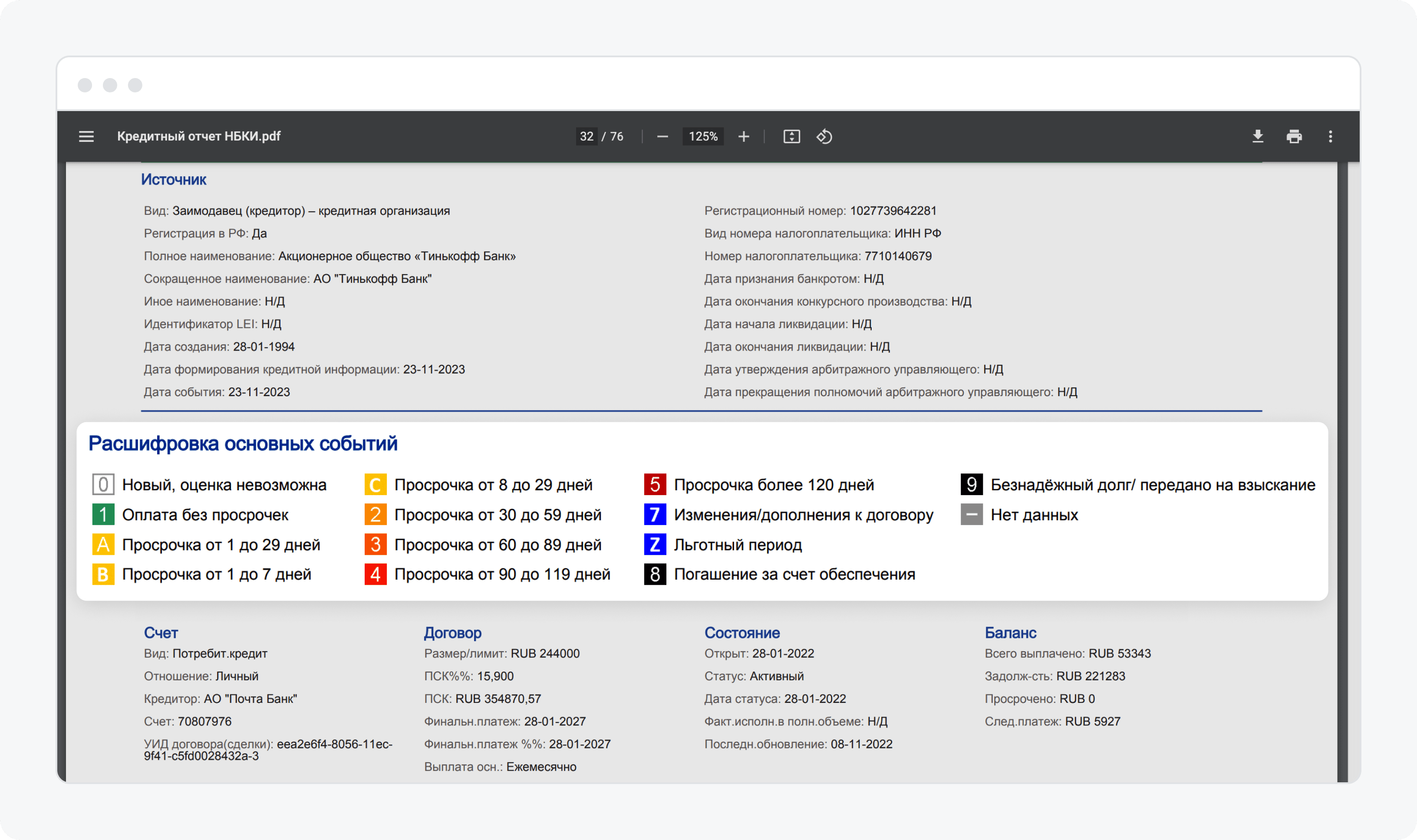Select taxpayer number 7710140679

tap(898, 256)
